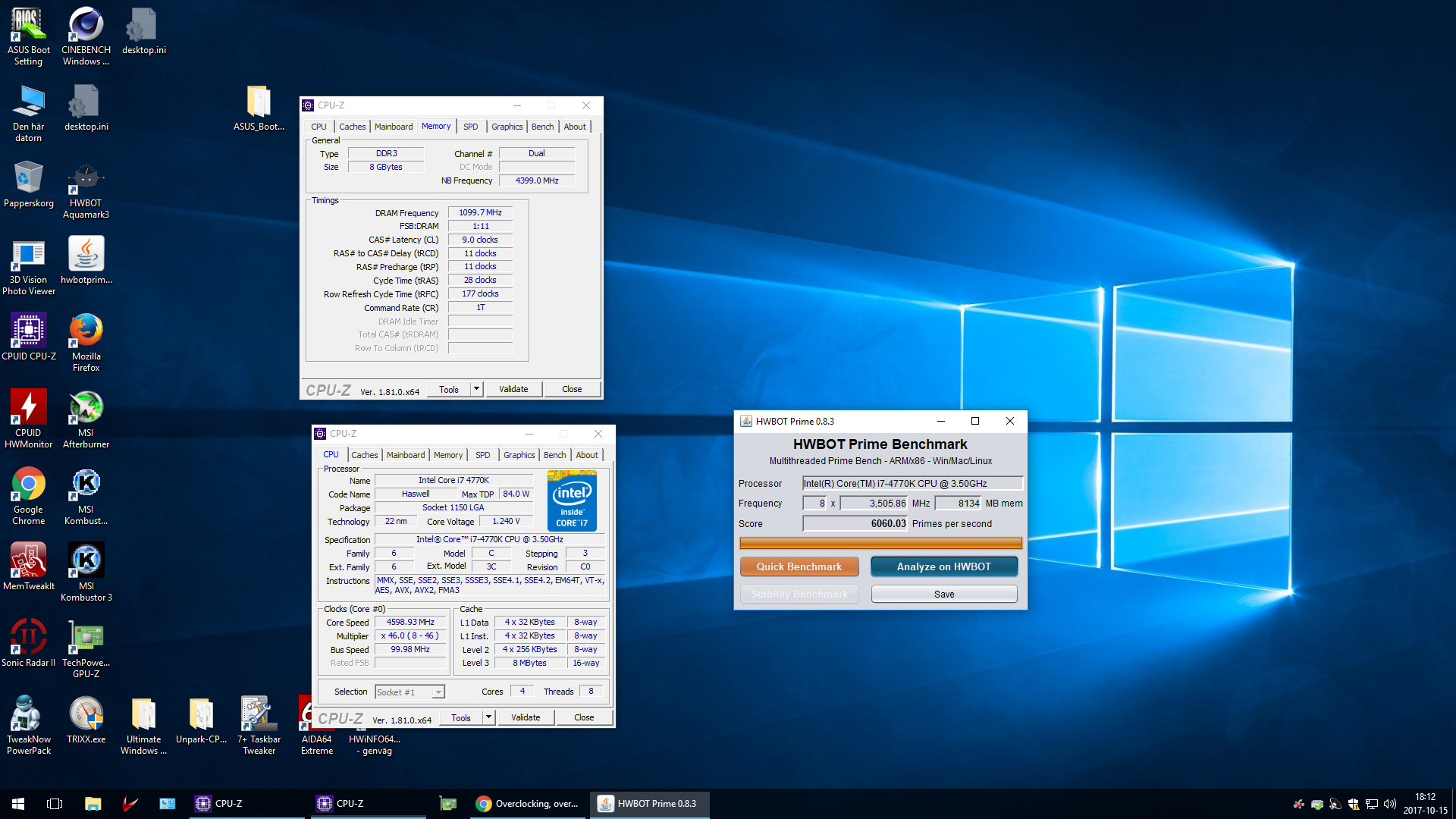Launch TRIXX.exe desktop icon
Screen dimensions: 1456x819
86,720
